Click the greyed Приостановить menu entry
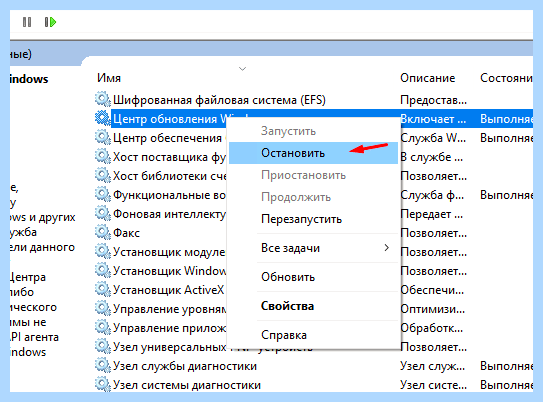 point(313,175)
